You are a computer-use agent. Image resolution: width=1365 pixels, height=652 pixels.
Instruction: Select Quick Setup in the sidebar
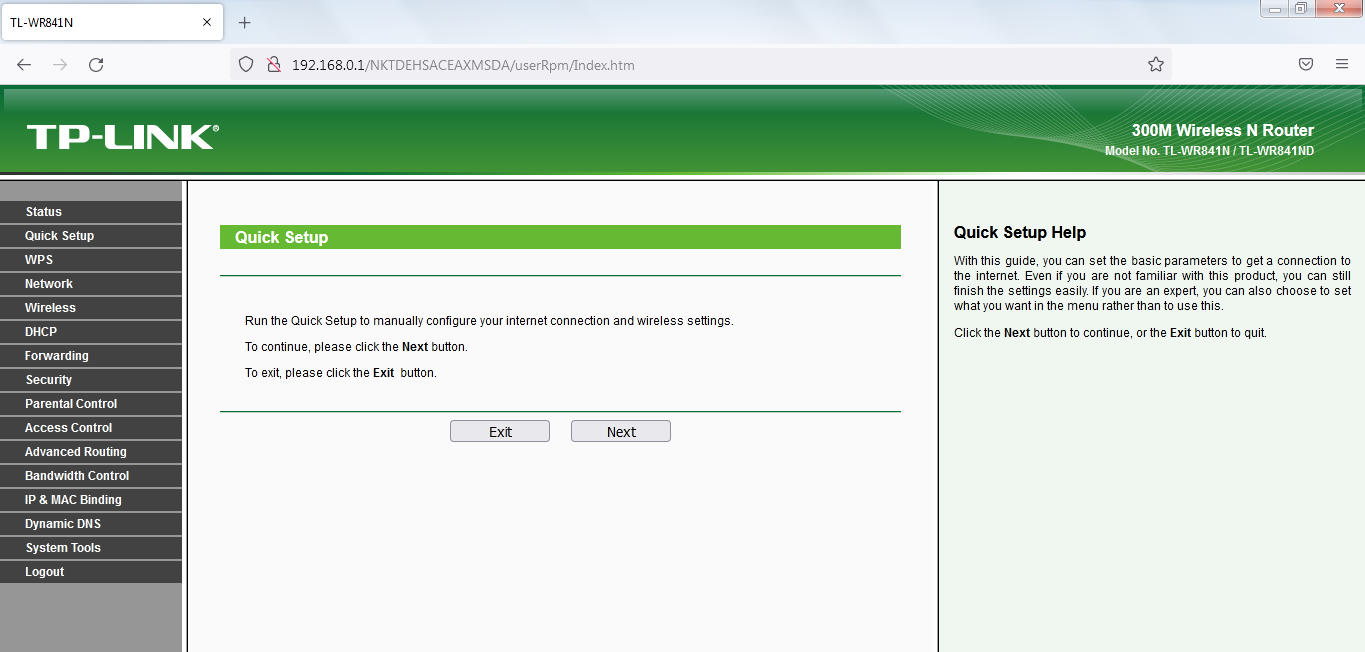pos(91,236)
